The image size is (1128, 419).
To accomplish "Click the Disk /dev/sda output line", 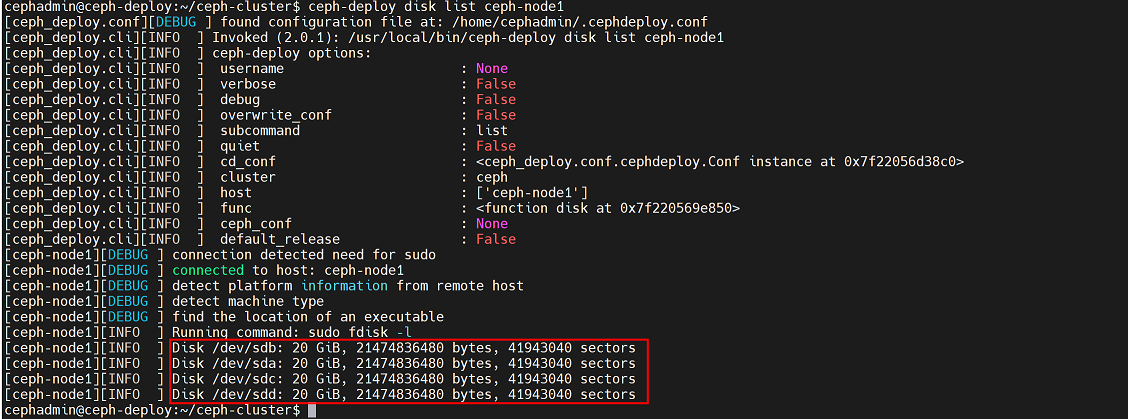I will click(x=403, y=363).
